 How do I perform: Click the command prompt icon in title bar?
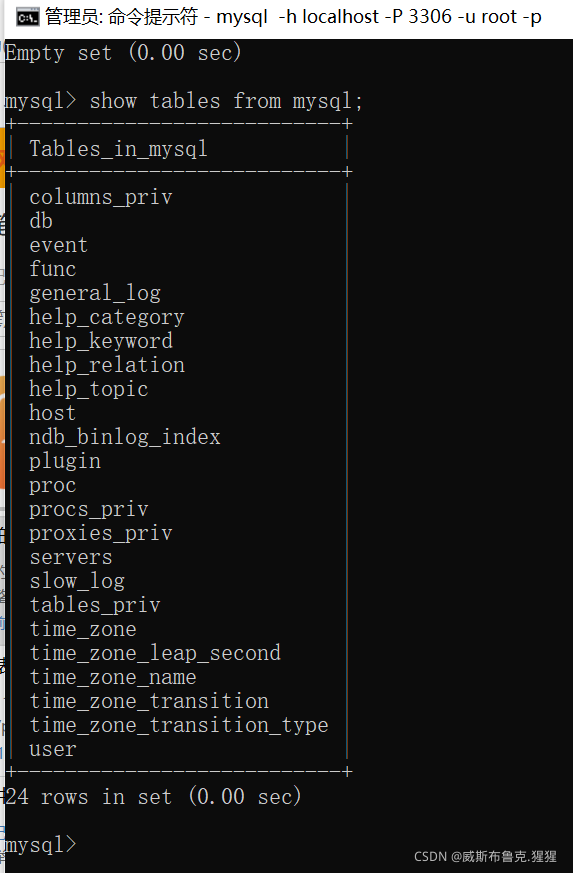[27, 17]
